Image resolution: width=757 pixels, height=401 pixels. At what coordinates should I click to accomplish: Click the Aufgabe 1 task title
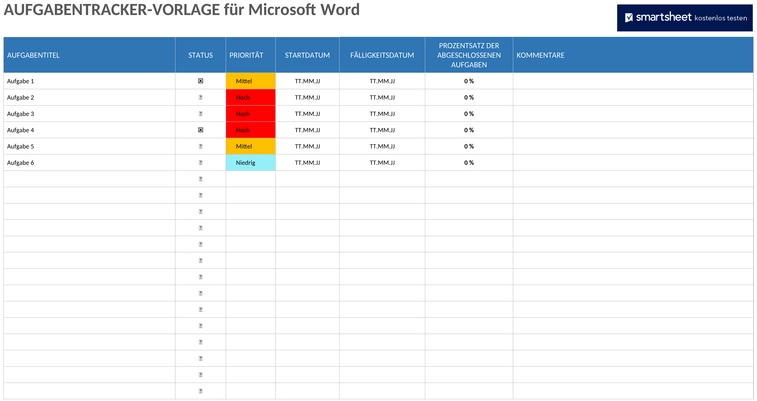20,81
